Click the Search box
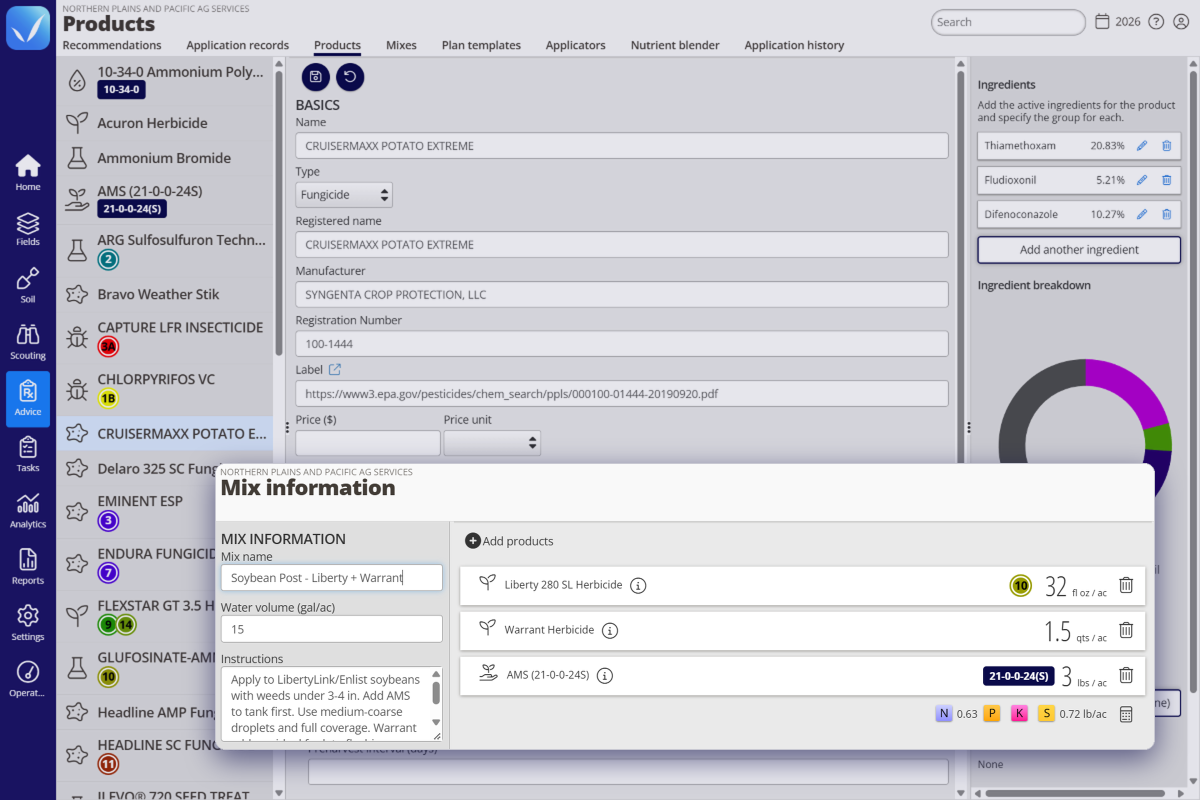1200x800 pixels. click(1008, 22)
